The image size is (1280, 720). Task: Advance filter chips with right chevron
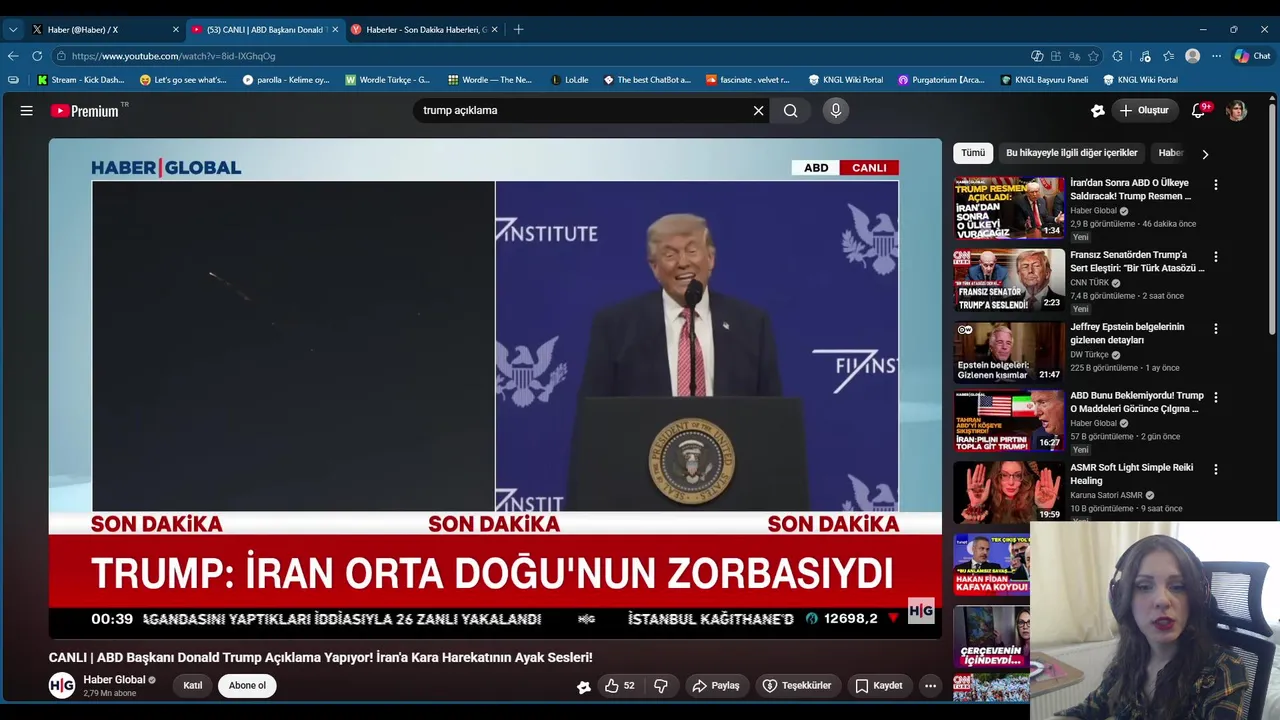coord(1205,154)
